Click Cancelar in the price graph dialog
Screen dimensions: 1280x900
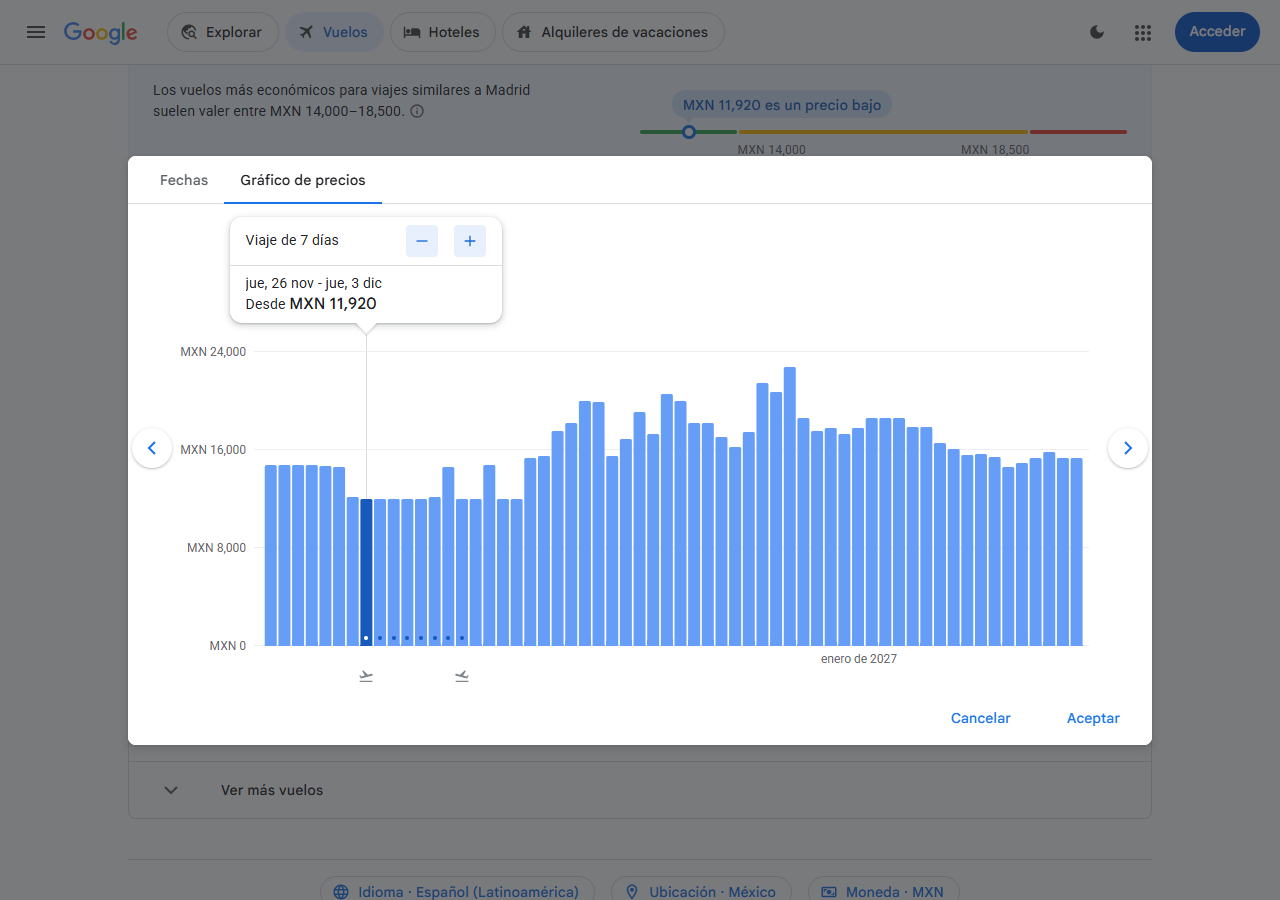[981, 718]
